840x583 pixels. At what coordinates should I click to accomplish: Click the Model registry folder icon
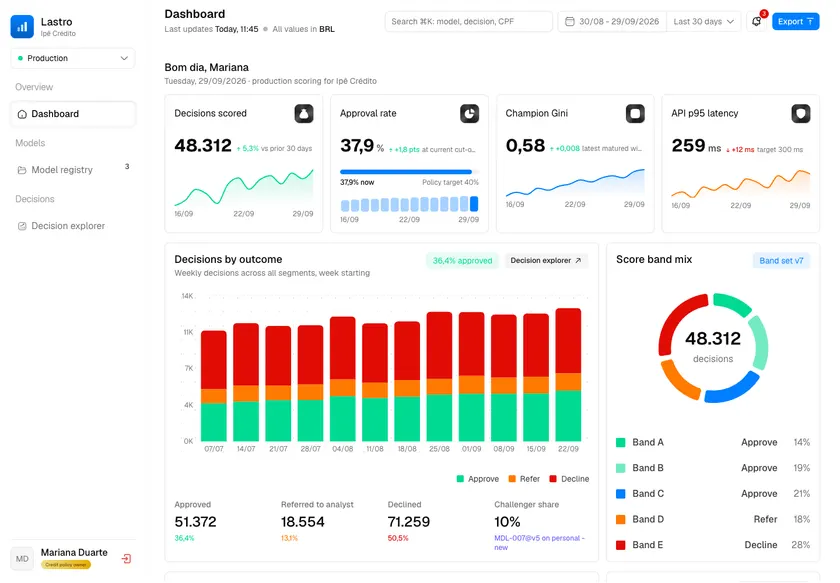pyautogui.click(x=22, y=170)
